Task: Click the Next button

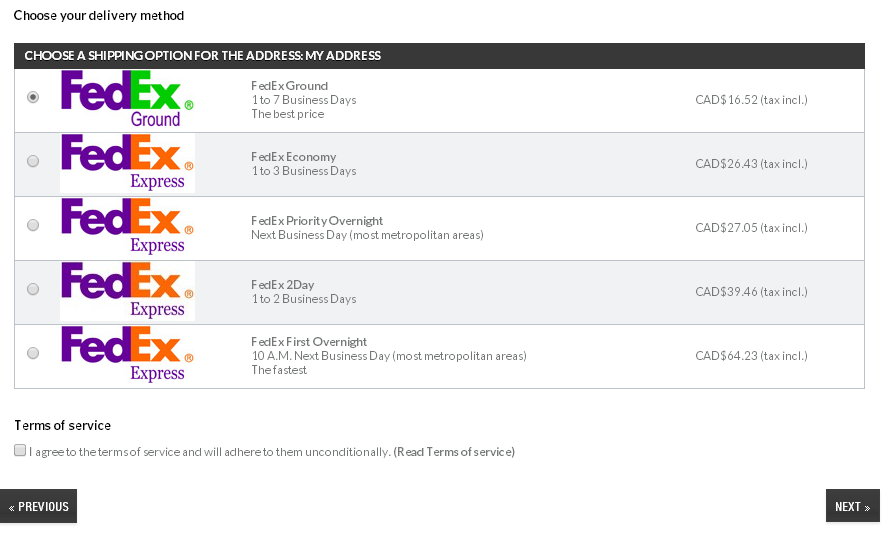Action: (x=852, y=506)
